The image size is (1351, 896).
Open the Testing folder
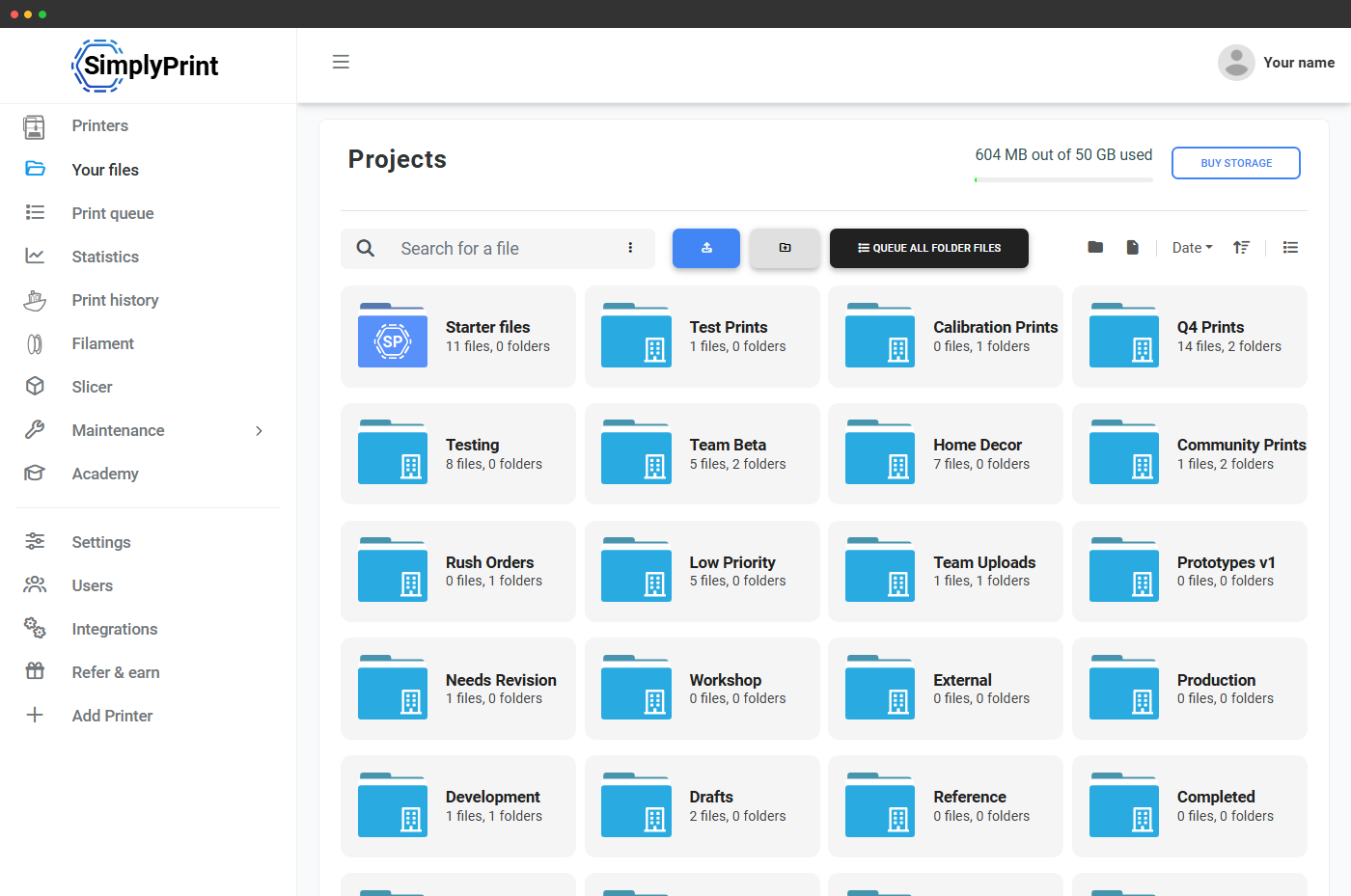click(458, 453)
